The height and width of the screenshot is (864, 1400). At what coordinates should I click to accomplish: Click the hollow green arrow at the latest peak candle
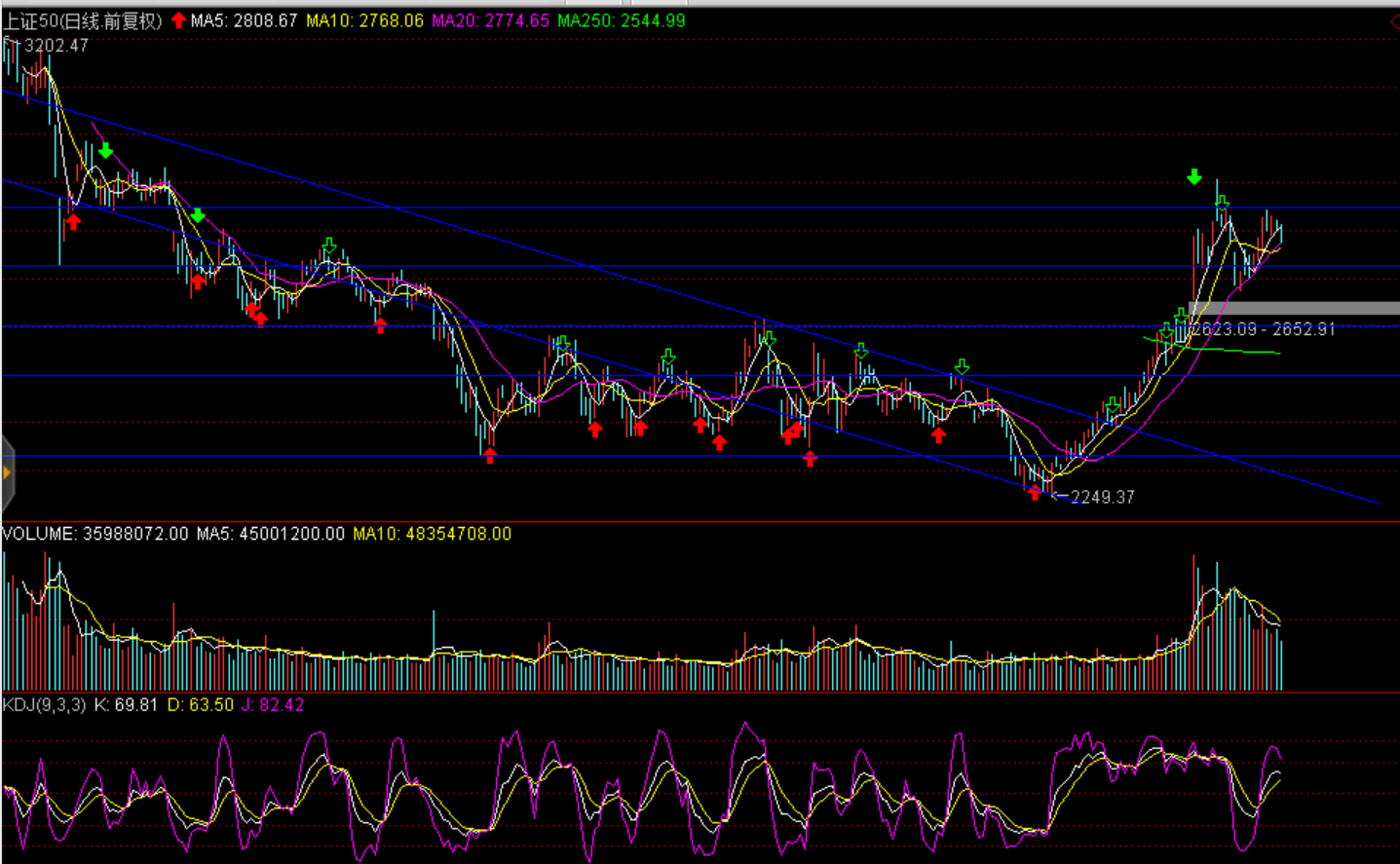[x=1222, y=203]
